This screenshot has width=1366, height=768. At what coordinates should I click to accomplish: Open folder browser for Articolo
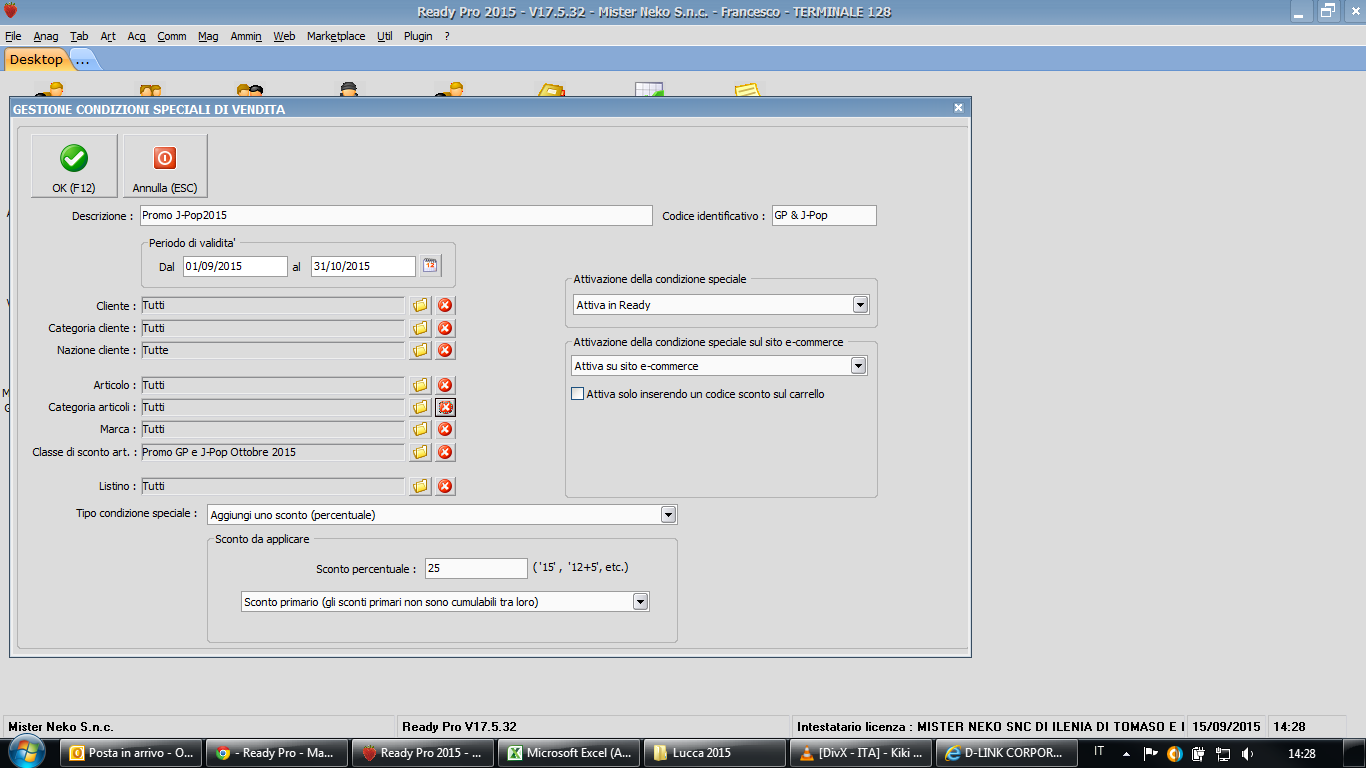pos(421,385)
